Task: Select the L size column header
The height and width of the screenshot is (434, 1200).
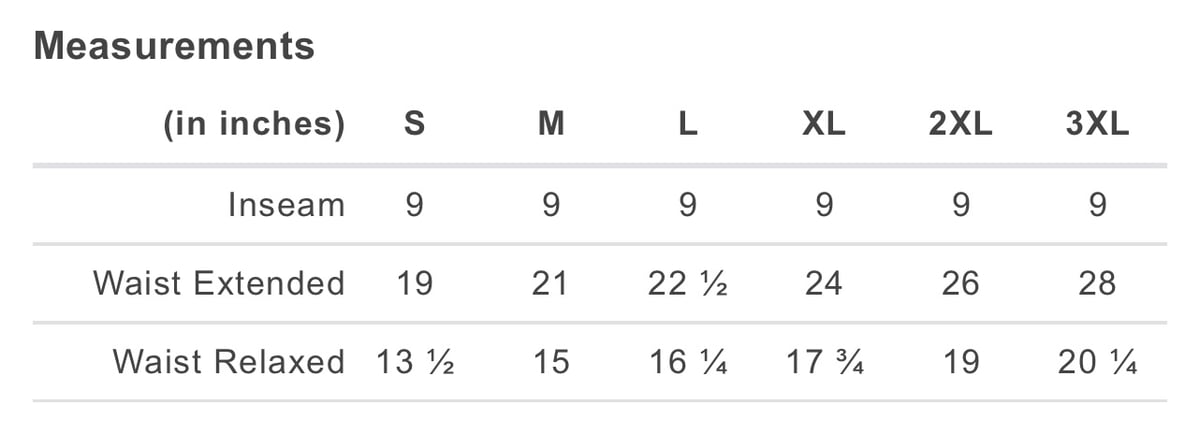Action: [687, 124]
